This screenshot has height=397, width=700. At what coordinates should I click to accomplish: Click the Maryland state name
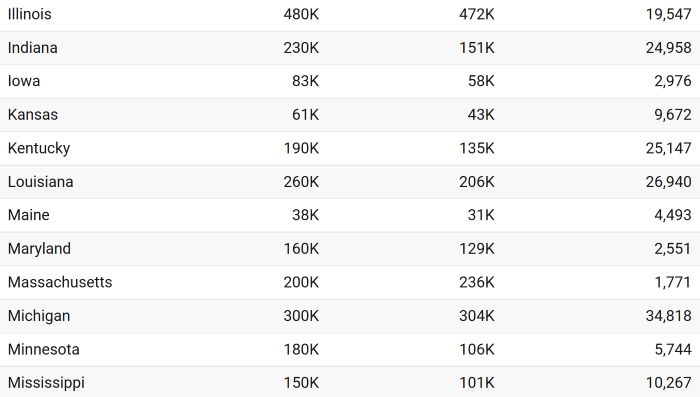click(39, 249)
